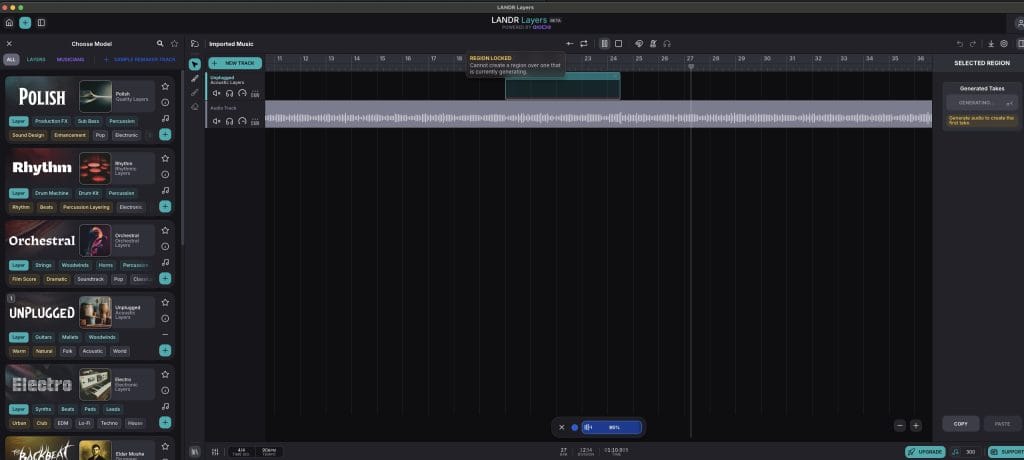This screenshot has height=460, width=1024.
Task: Click the metronome icon in the transport bar
Action: (x=652, y=44)
